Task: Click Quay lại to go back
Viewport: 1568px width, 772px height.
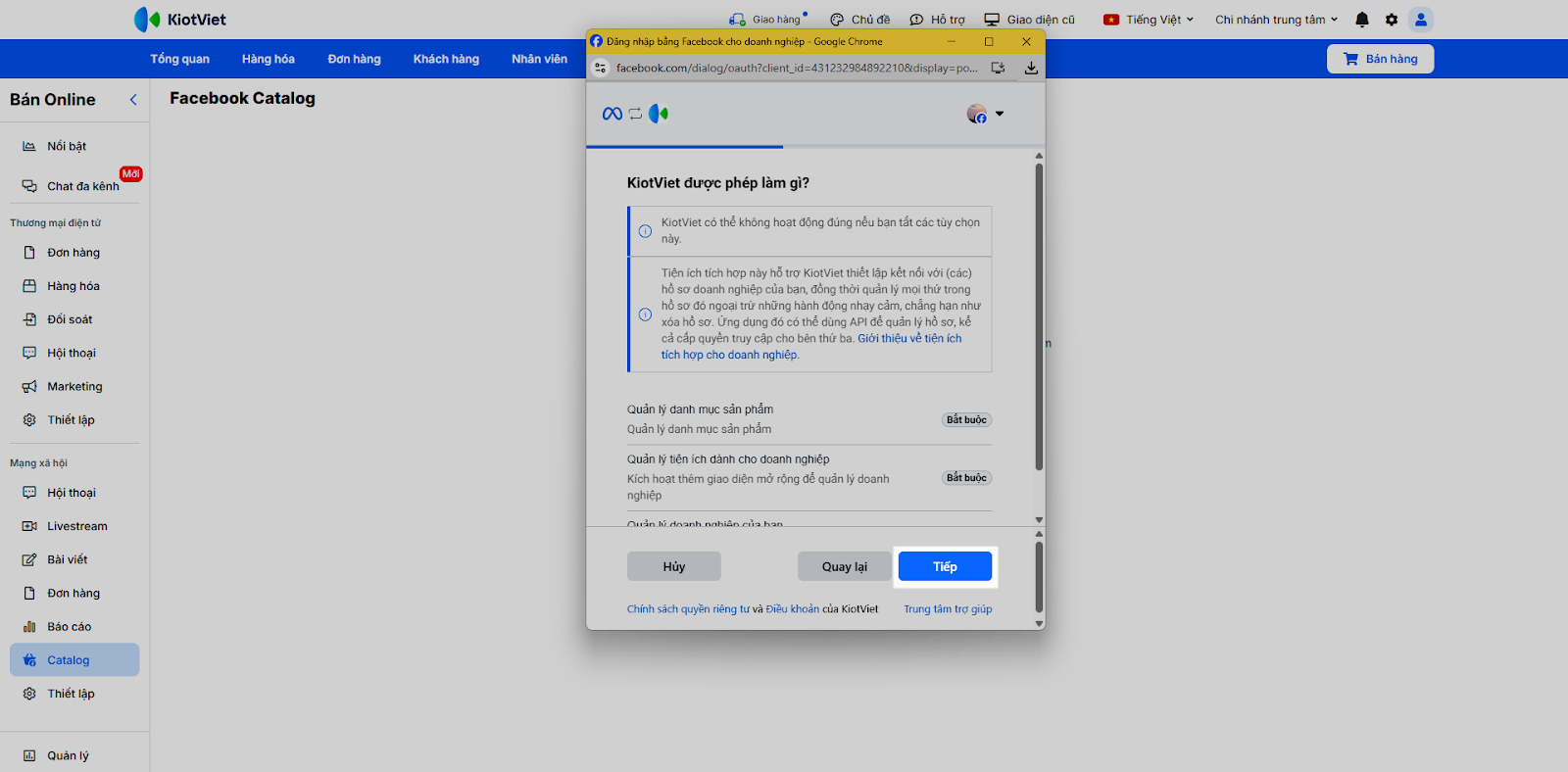Action: (x=845, y=566)
